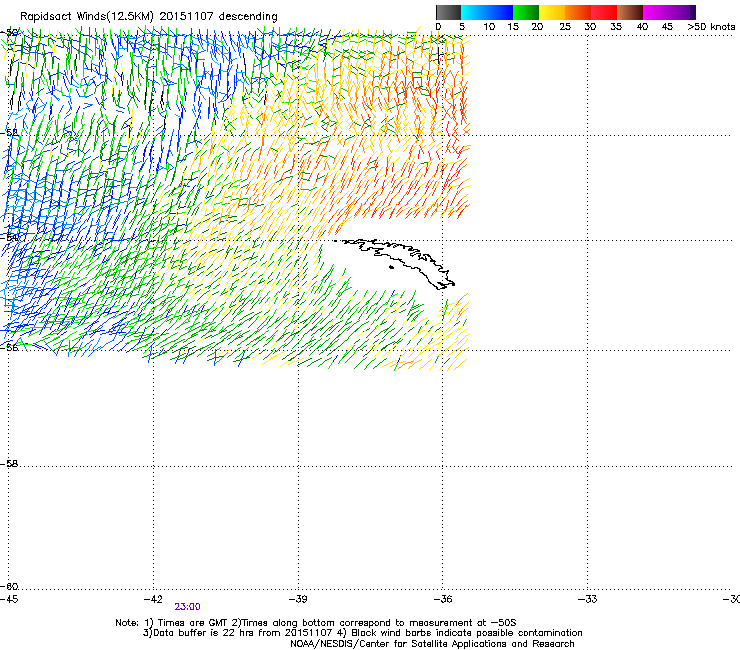The width and height of the screenshot is (740, 650).
Task: Click the South Georgia island outline
Action: (x=396, y=262)
